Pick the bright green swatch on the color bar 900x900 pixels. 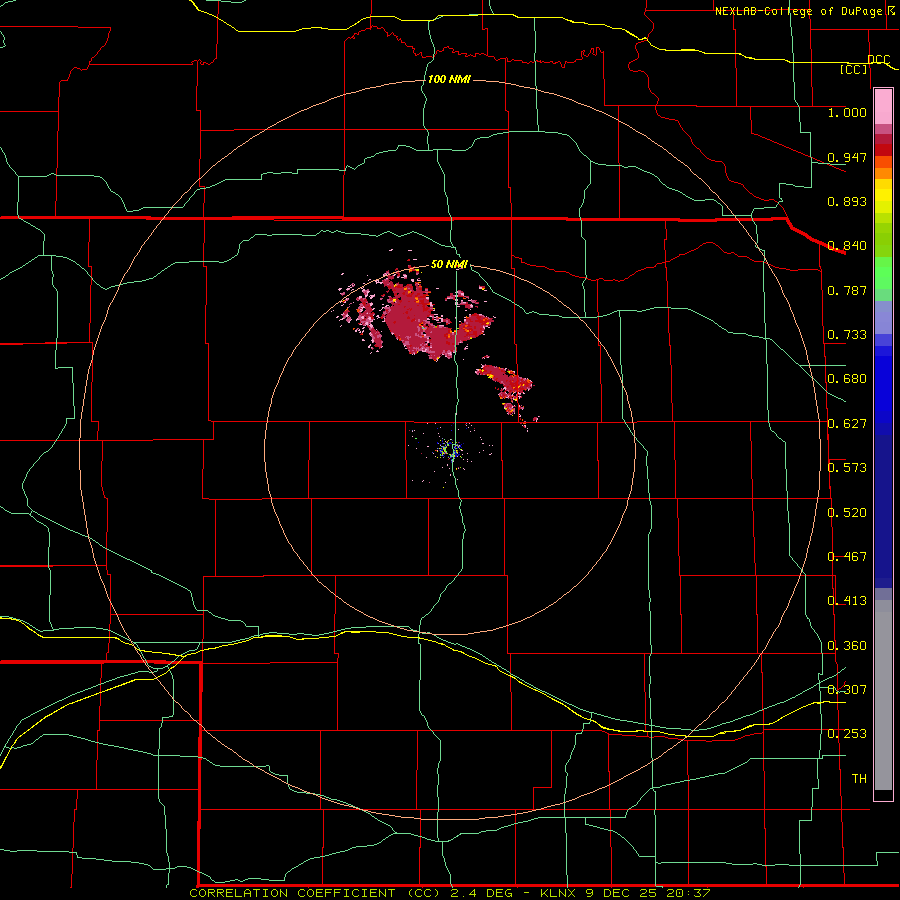click(883, 273)
